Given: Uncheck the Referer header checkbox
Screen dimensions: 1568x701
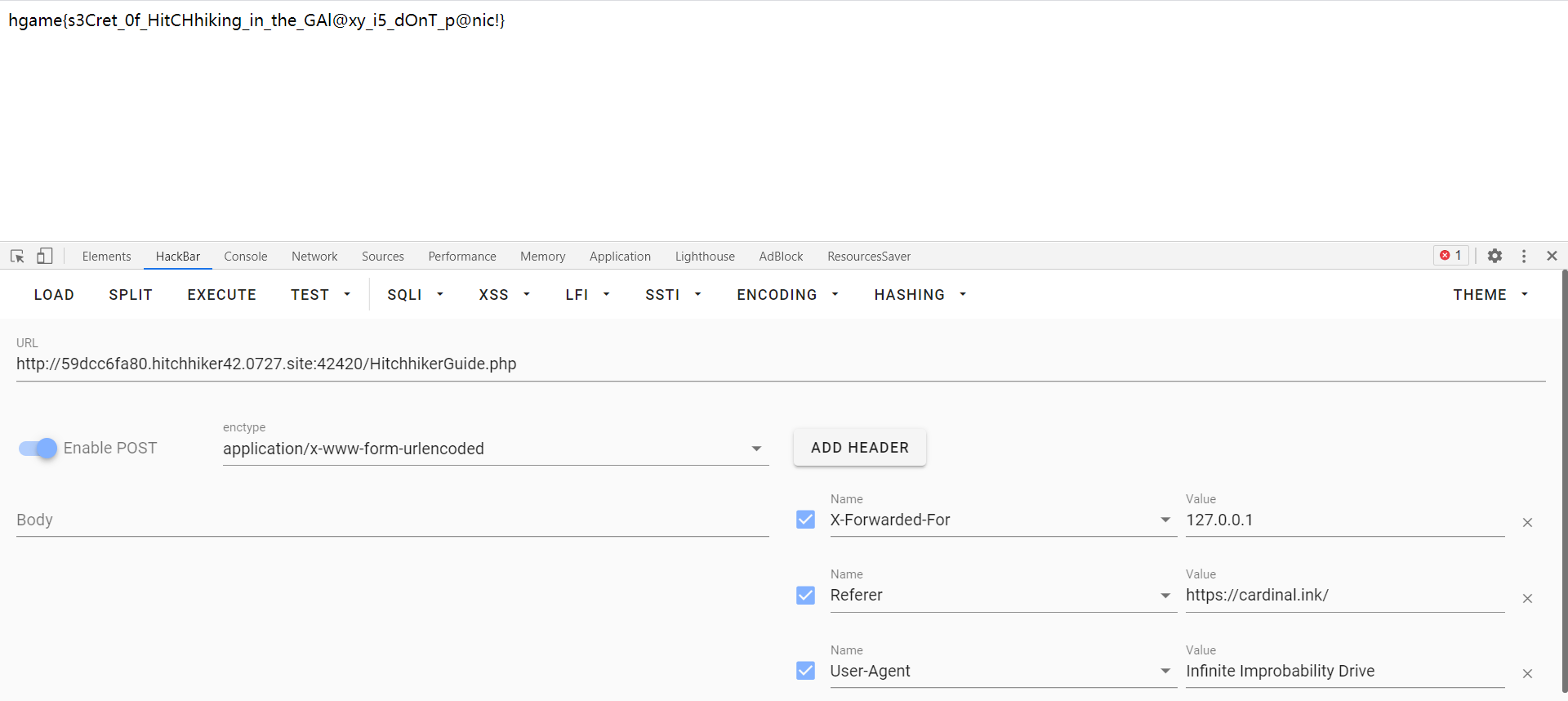Looking at the screenshot, I should click(x=805, y=595).
